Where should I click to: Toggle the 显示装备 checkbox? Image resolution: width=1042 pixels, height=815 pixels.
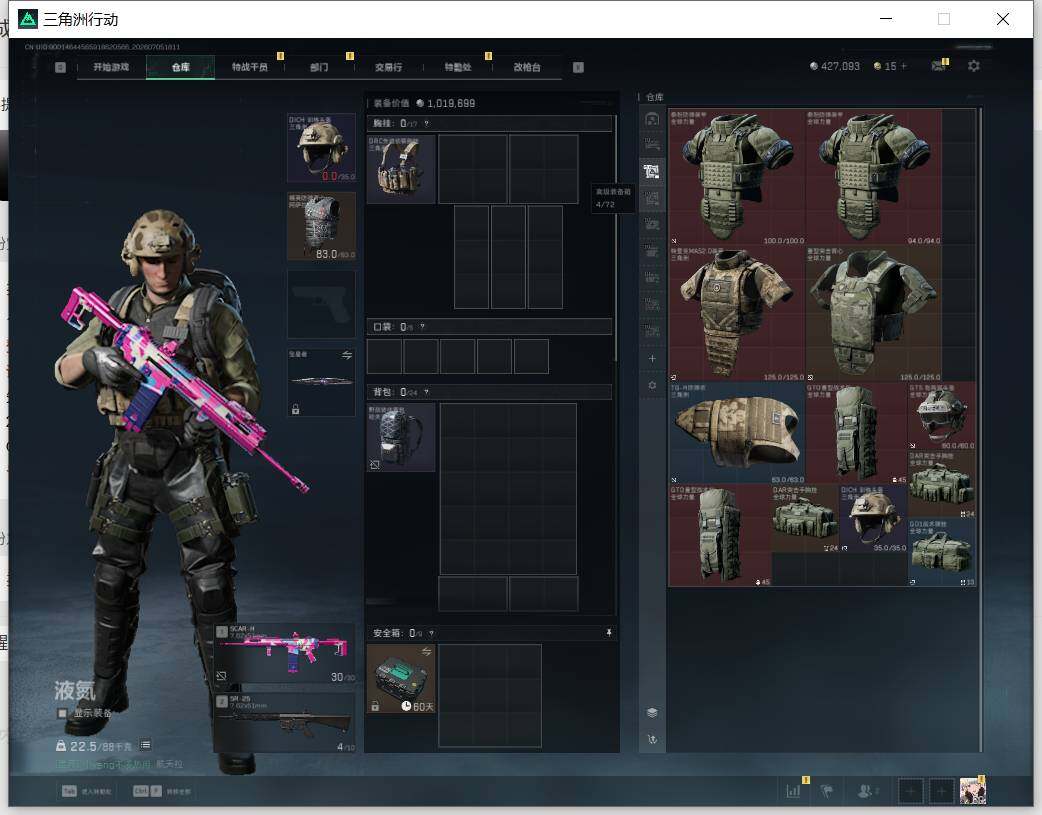[62, 713]
